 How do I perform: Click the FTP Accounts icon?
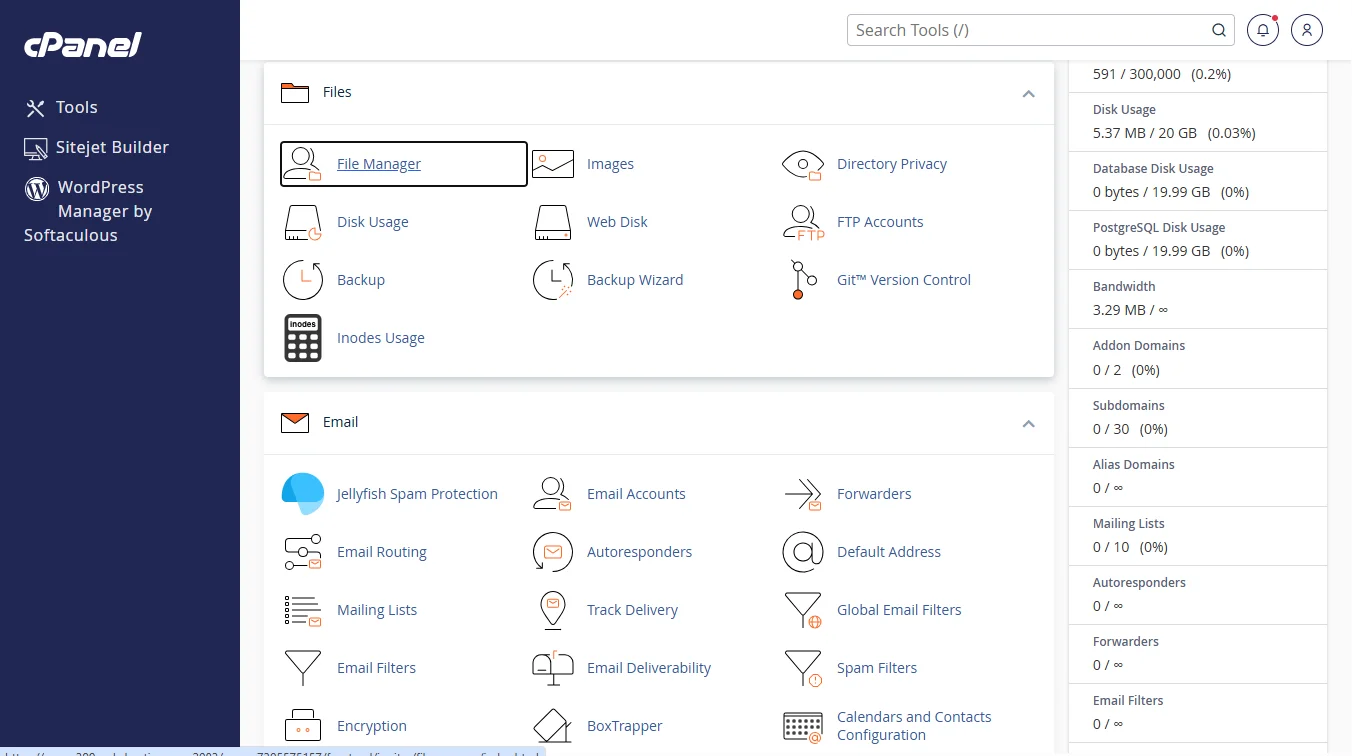point(803,222)
